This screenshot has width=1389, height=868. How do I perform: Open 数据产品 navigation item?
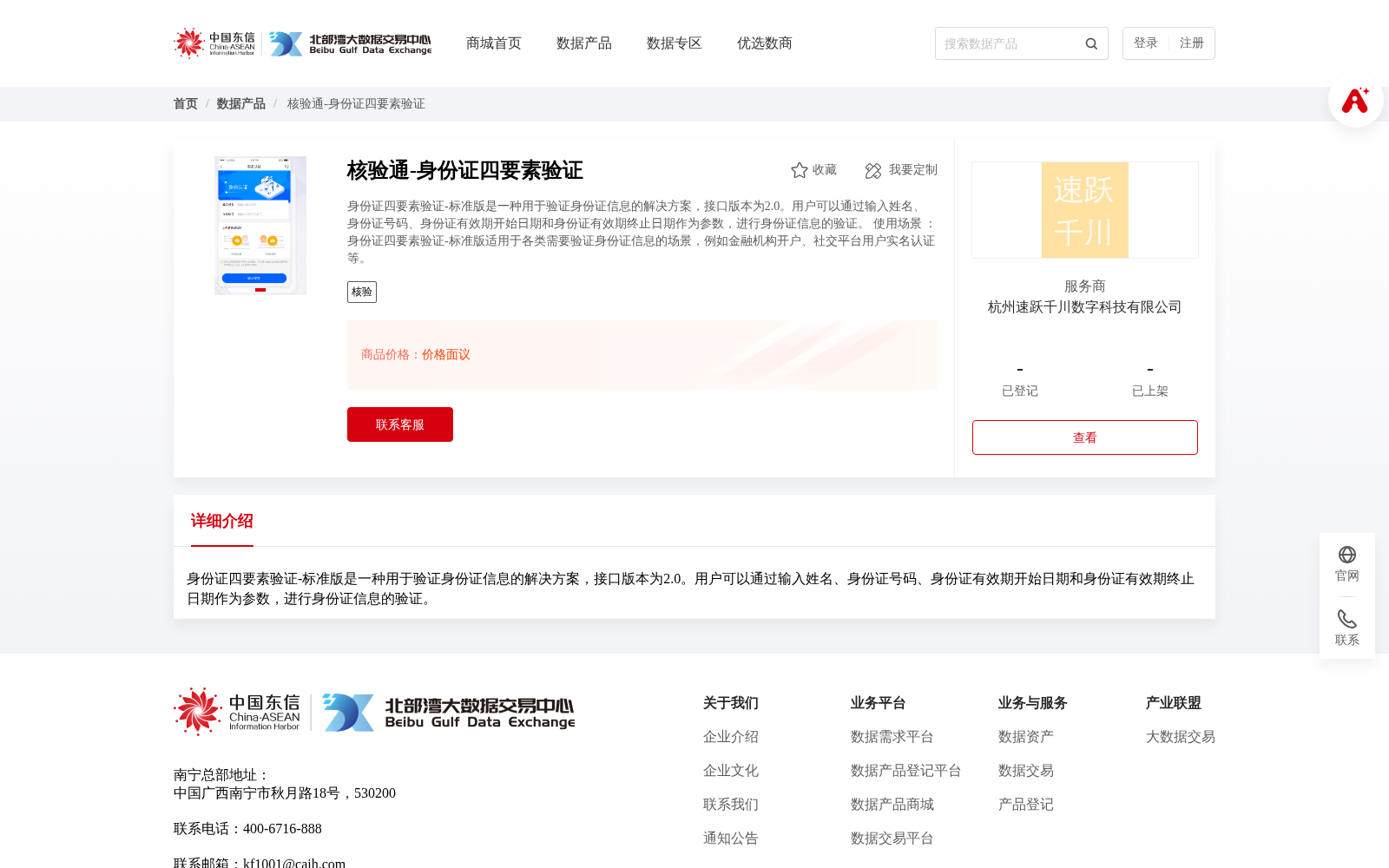[x=584, y=43]
